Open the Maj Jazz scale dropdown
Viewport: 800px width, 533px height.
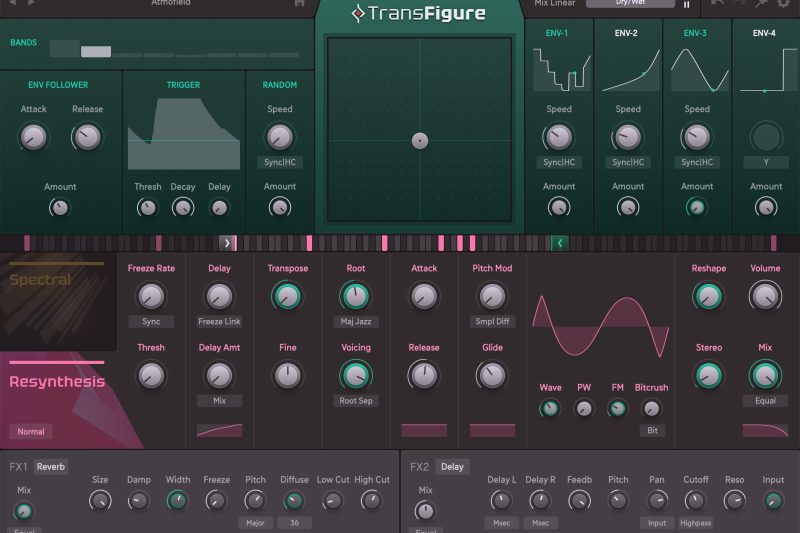click(356, 321)
